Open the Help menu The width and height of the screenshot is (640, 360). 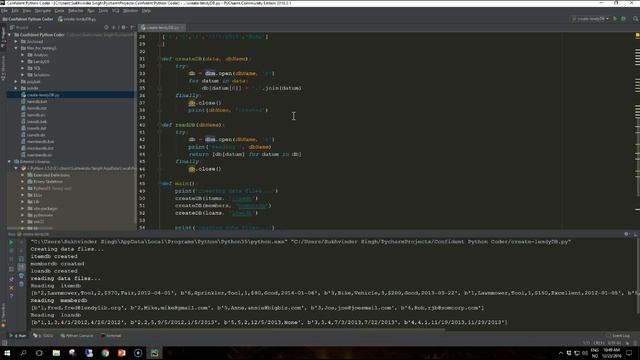[x=146, y=11]
